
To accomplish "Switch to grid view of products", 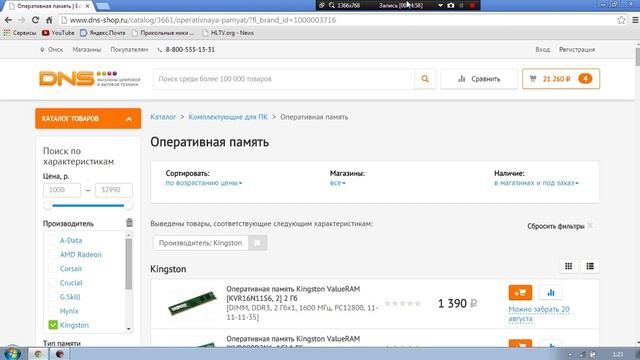I will (x=569, y=266).
